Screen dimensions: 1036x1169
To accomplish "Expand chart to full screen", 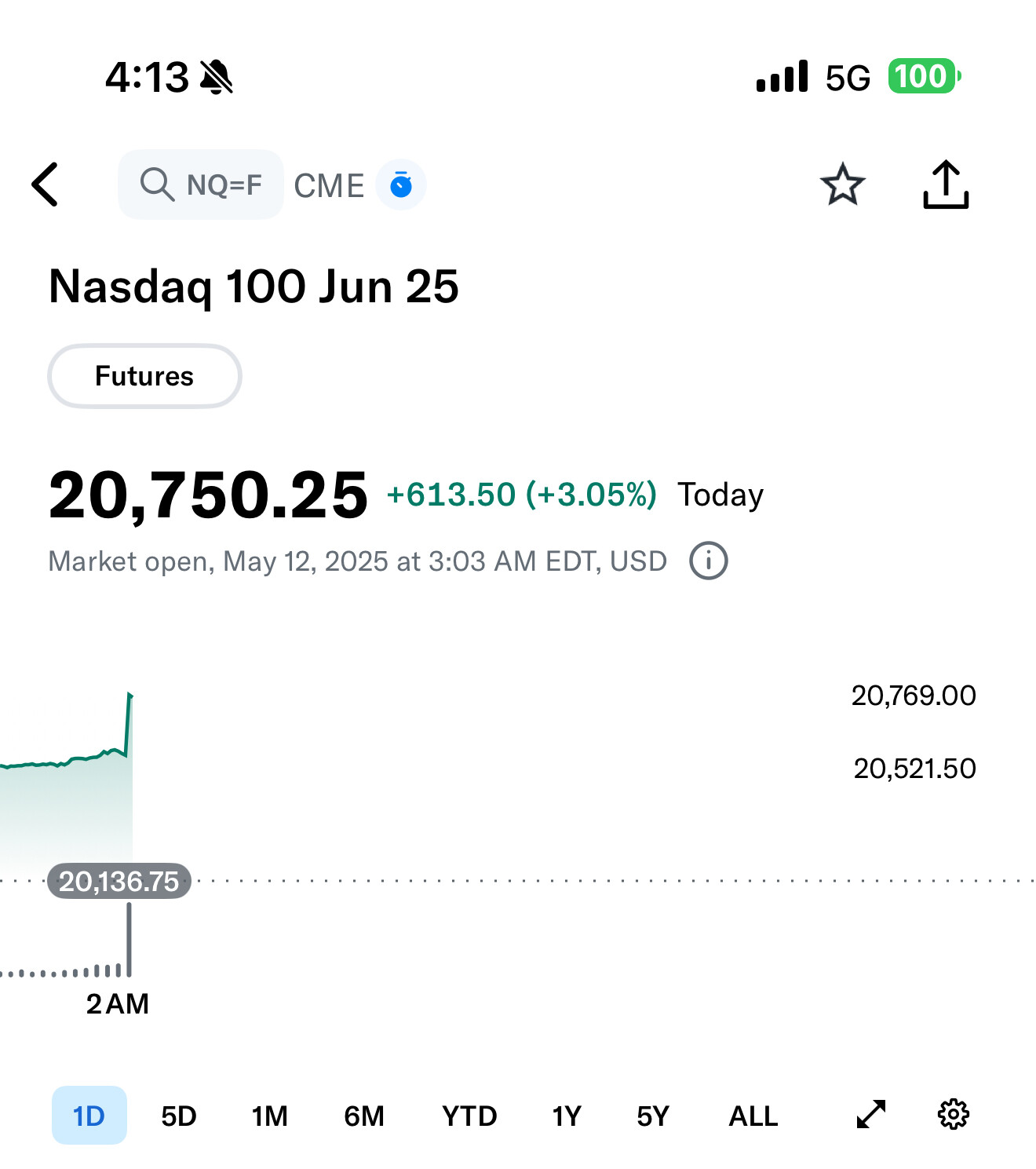I will click(870, 1114).
